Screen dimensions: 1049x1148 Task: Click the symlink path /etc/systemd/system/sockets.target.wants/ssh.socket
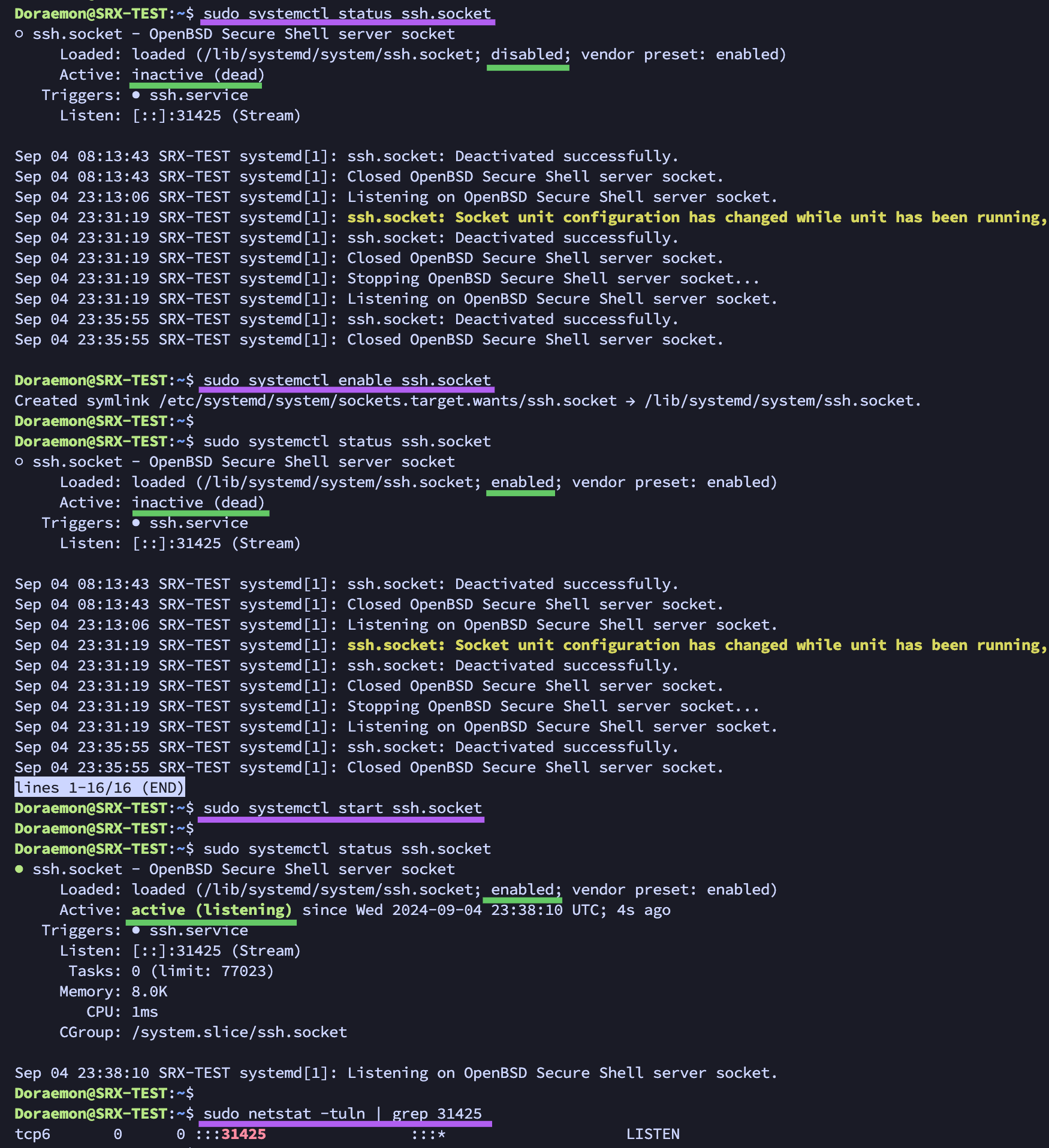point(387,401)
